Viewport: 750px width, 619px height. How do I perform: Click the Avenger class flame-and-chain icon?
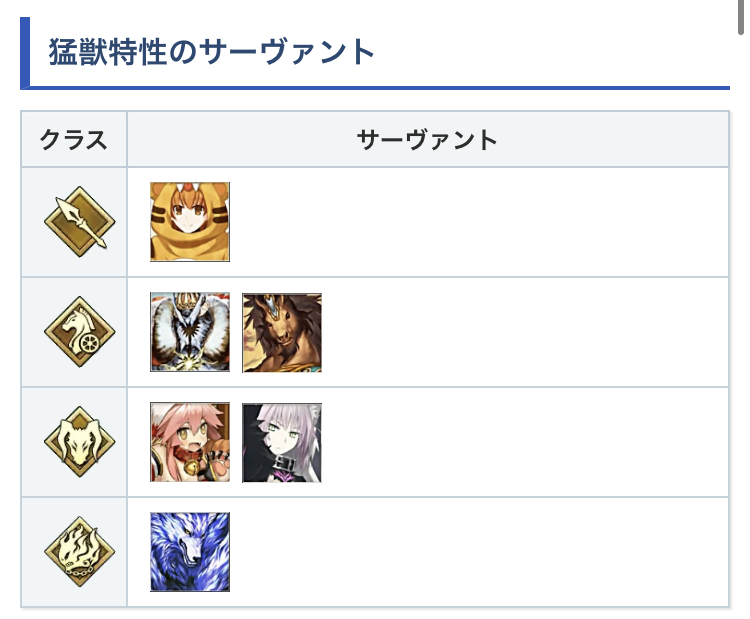point(74,552)
